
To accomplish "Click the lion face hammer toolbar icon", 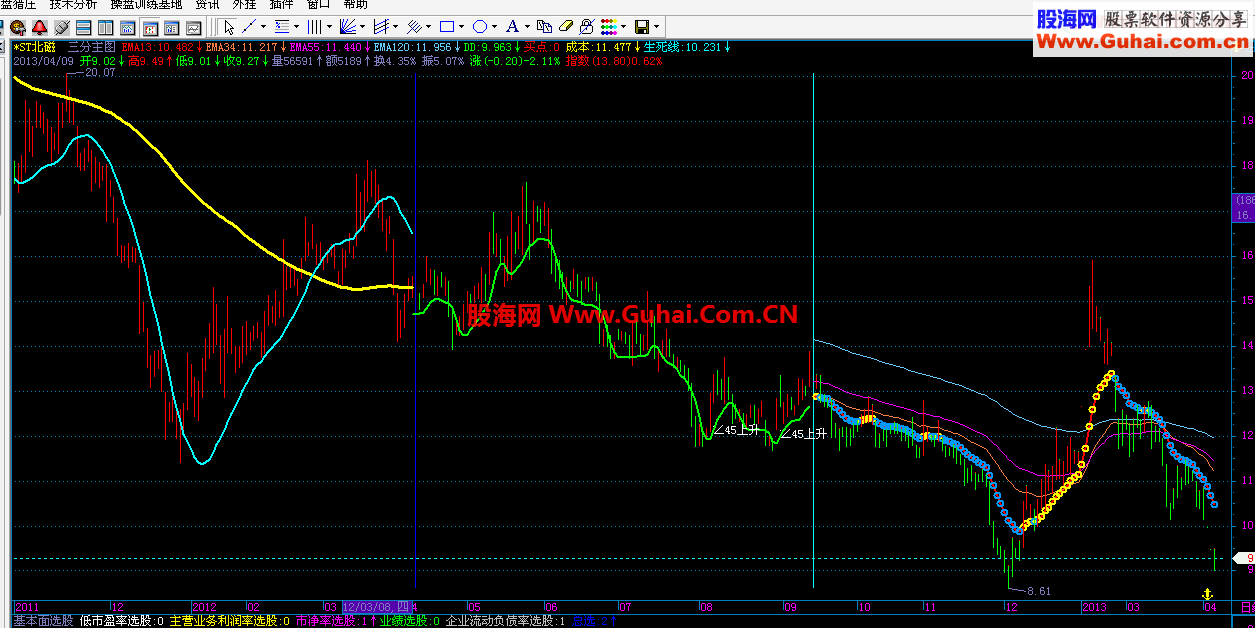I will (x=17, y=27).
